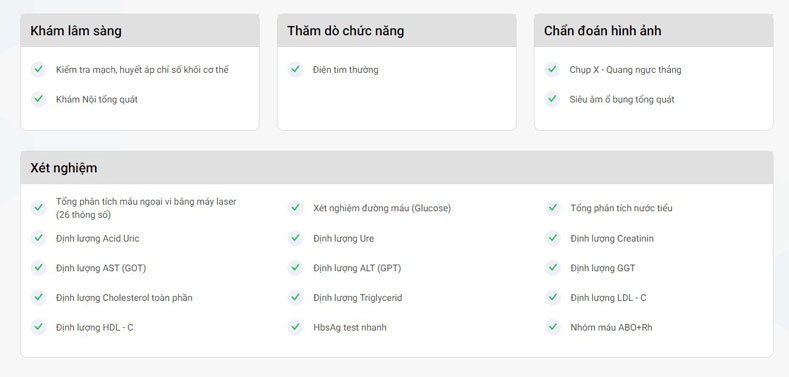Click Xét nghiệm đường máu (Glucose) text

point(382,208)
